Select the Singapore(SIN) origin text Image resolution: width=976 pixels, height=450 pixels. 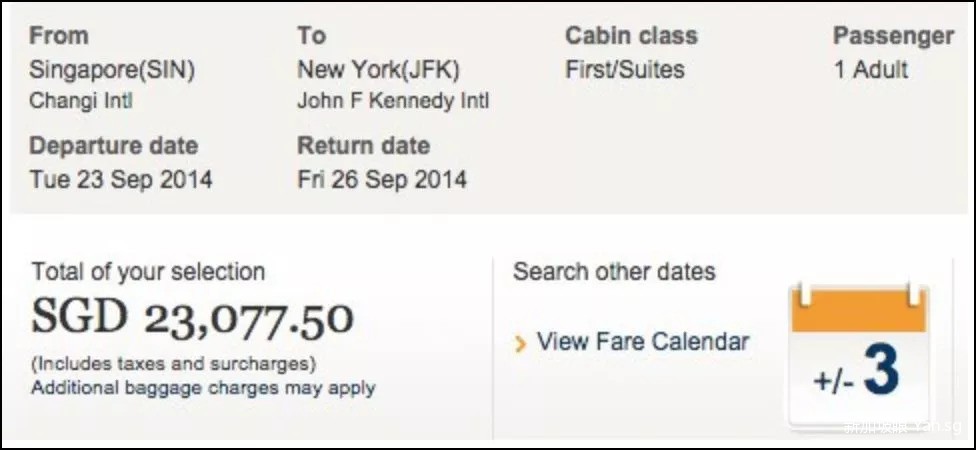(112, 70)
